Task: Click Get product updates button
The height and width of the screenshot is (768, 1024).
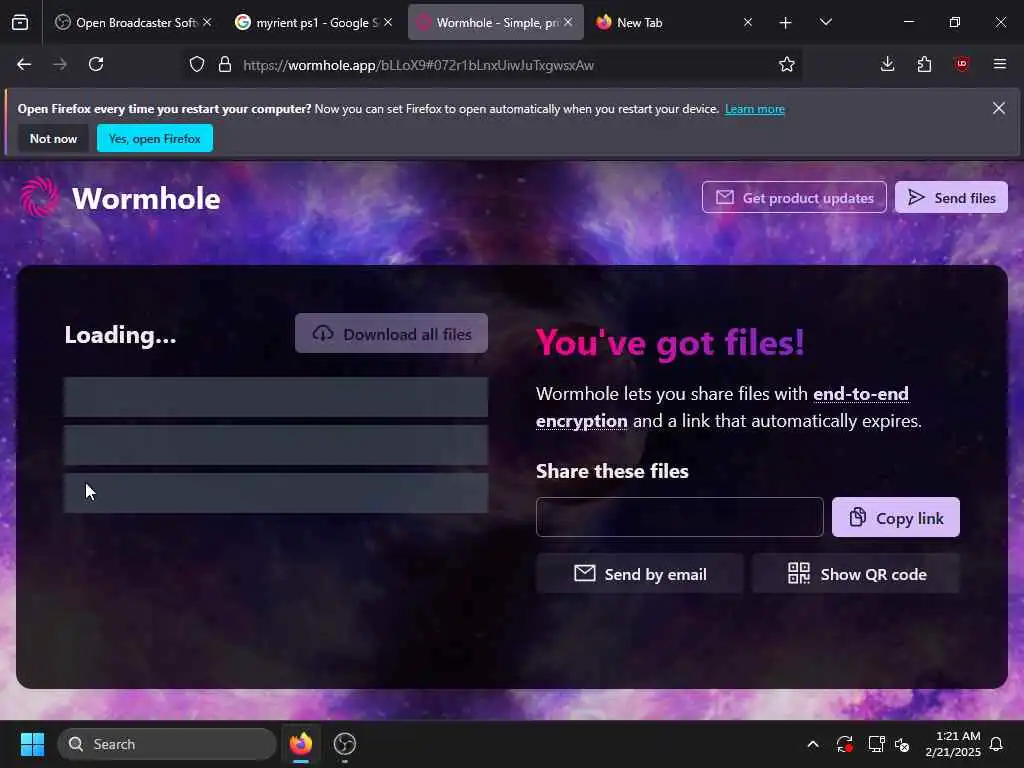Action: click(794, 197)
